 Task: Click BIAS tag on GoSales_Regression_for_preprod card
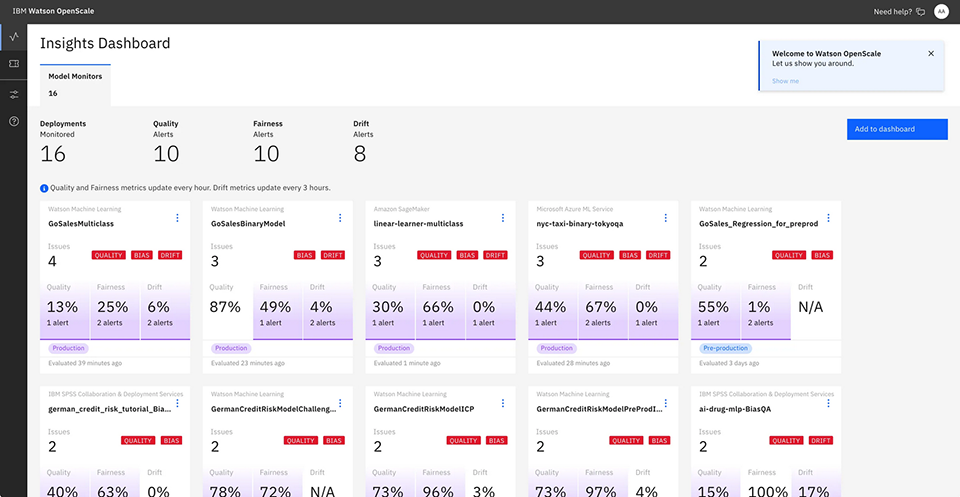(822, 255)
